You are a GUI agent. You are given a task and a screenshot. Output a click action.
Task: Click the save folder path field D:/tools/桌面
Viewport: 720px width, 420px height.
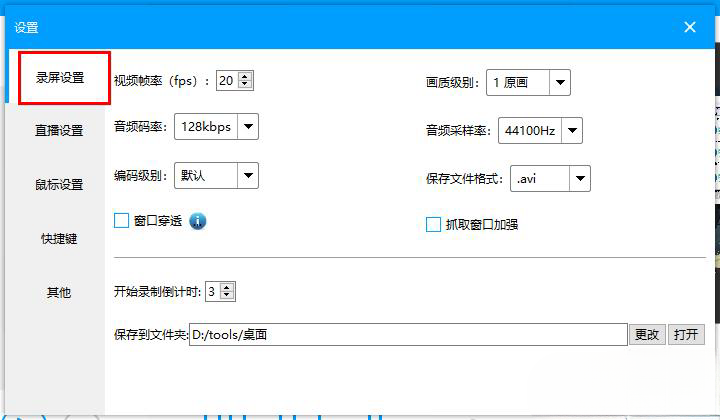408,334
